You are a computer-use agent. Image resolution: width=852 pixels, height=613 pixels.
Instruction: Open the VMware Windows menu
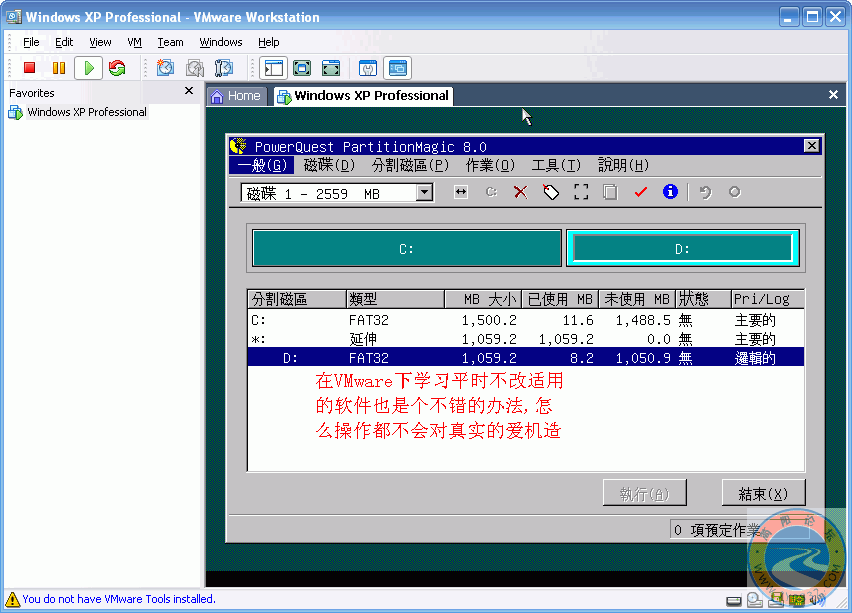coord(221,42)
